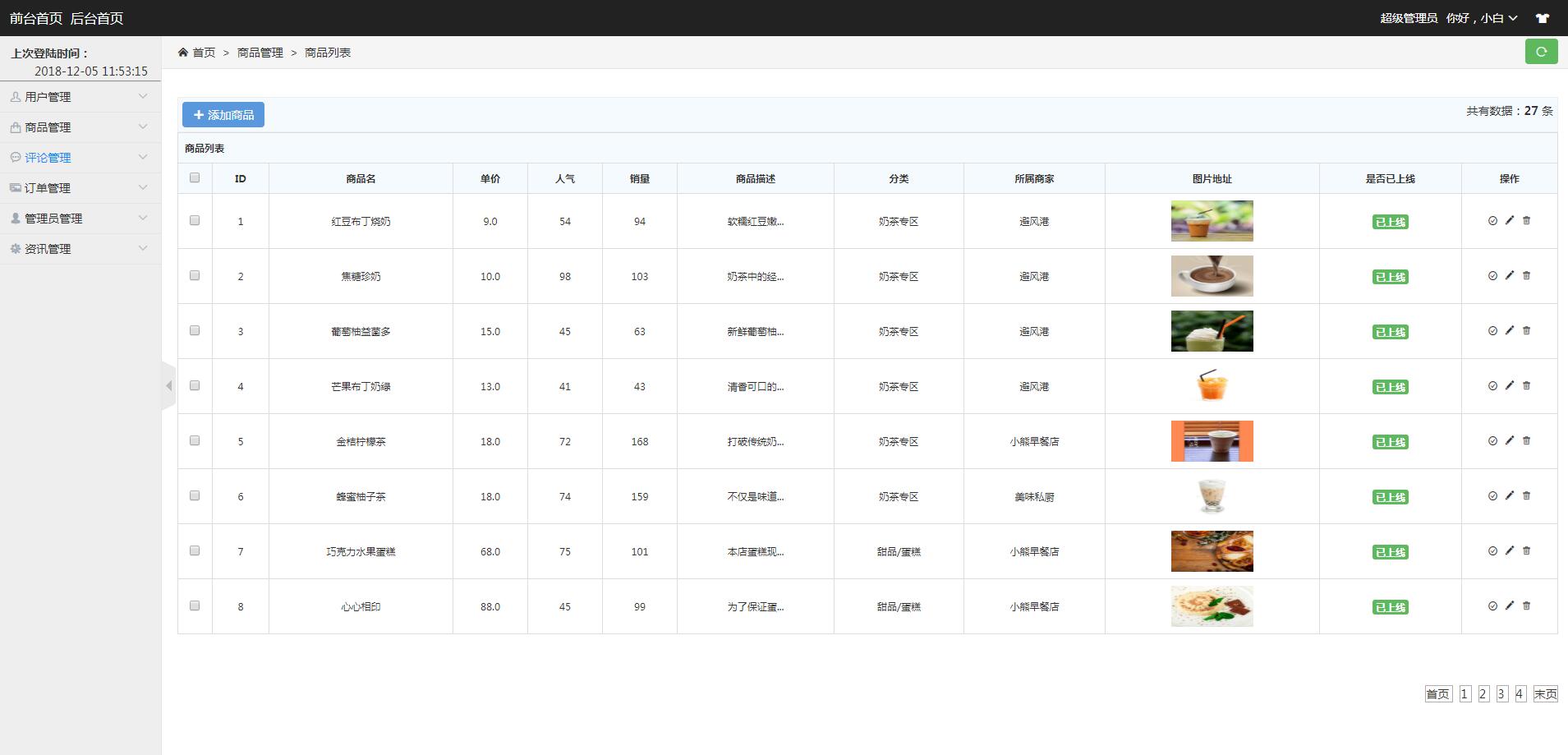Click the green refresh icon button
Screen dimensions: 1568x755
coord(1541,52)
